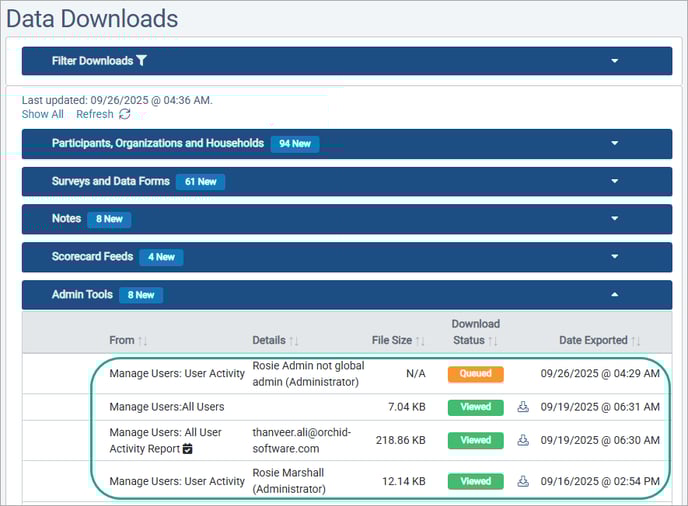Screen dimensions: 688x506
Task: Download the 218.86 KB activity report file
Action: coord(522,440)
